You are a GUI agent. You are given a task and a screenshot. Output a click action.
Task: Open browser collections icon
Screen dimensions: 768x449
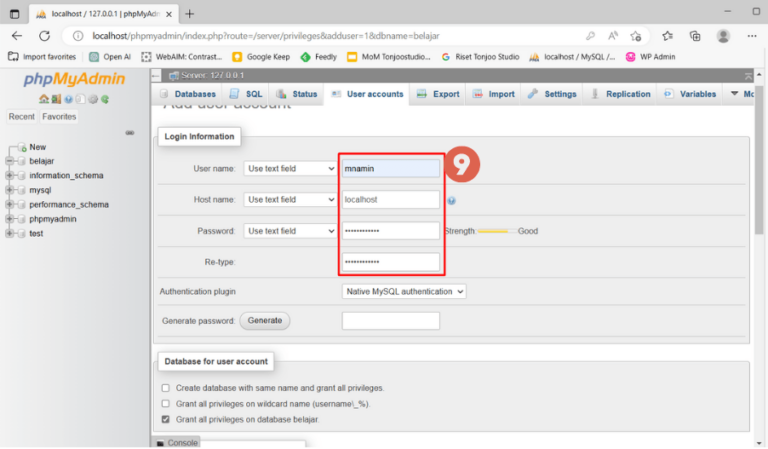click(695, 36)
